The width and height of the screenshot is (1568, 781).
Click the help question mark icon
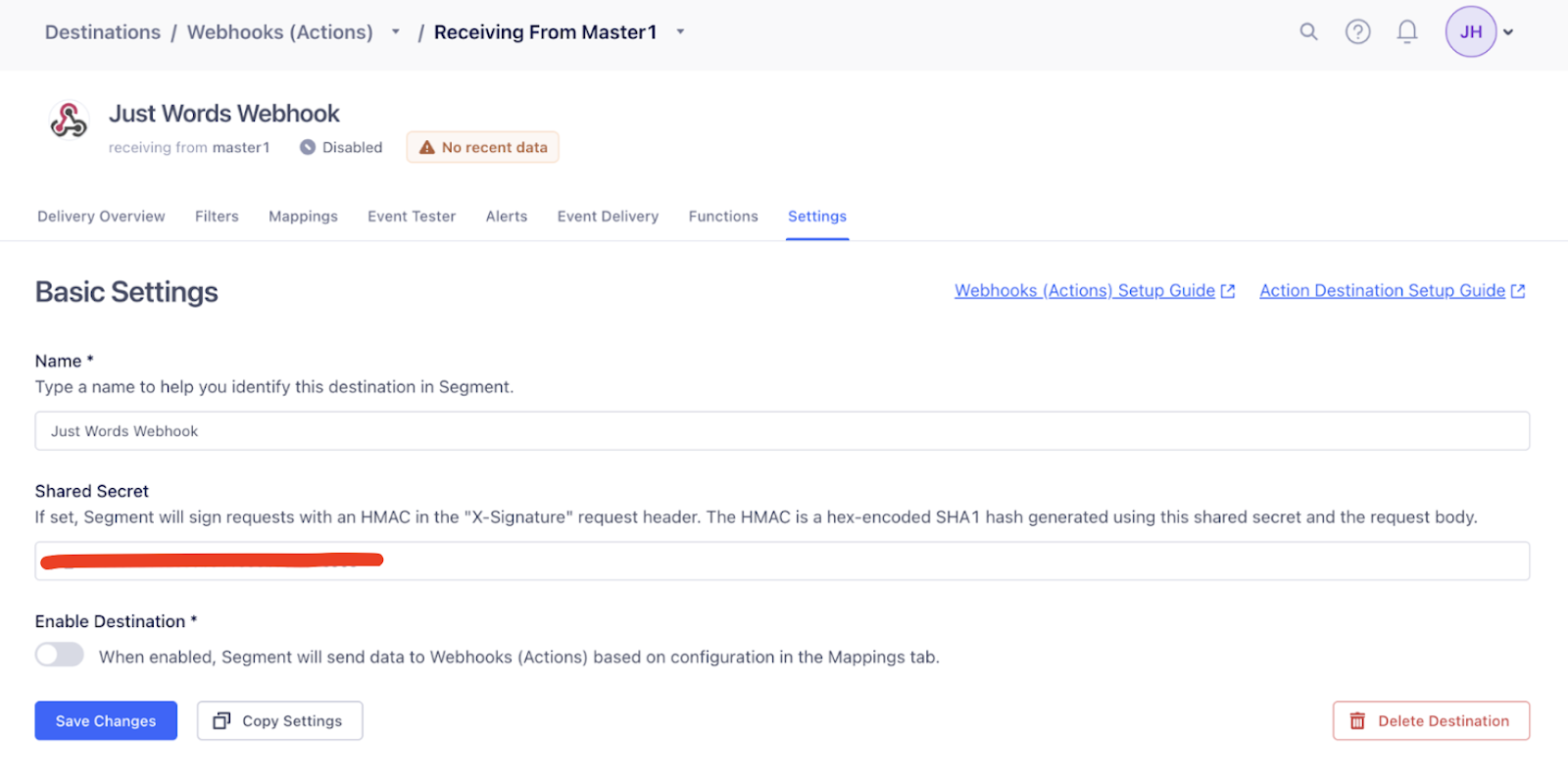pyautogui.click(x=1357, y=31)
